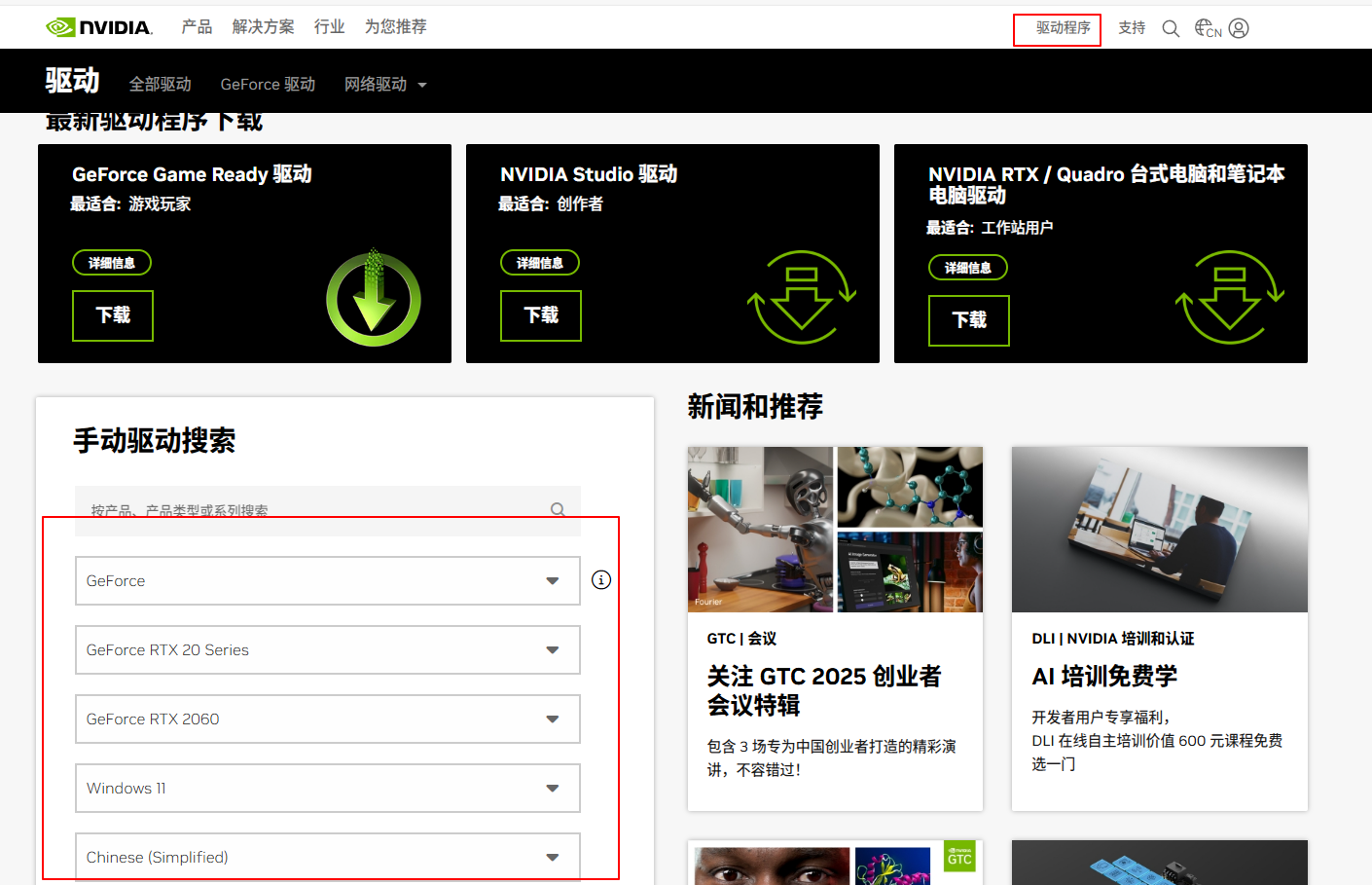Open the CN region globe selector

click(1208, 28)
